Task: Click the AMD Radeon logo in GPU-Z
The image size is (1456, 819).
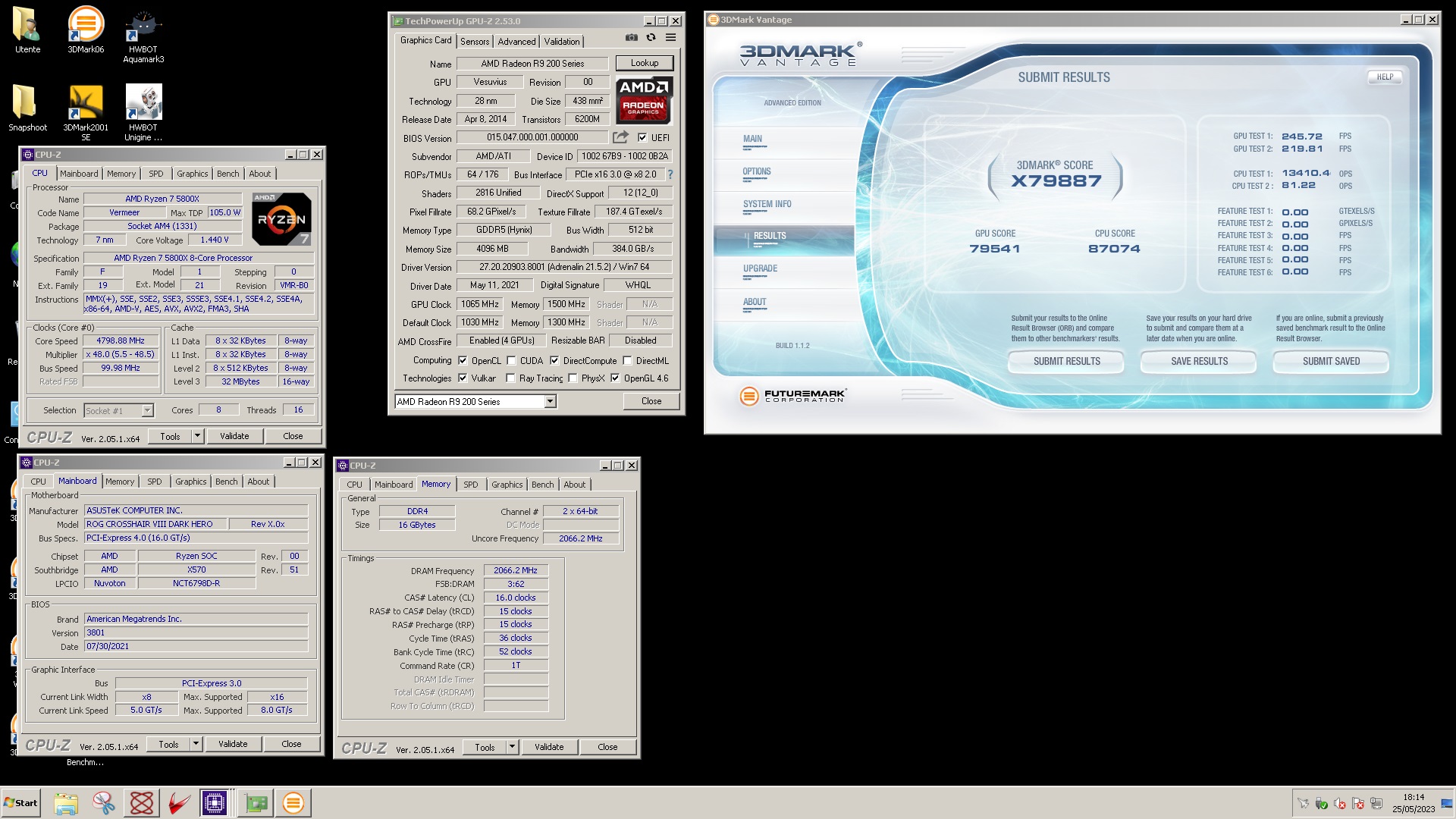Action: tap(644, 100)
